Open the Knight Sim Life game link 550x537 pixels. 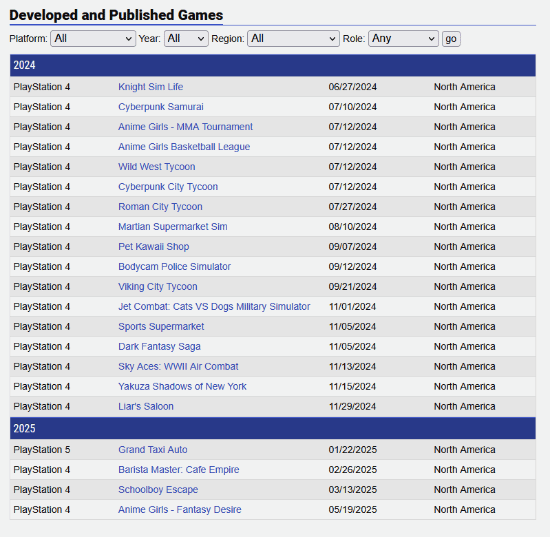(x=150, y=87)
